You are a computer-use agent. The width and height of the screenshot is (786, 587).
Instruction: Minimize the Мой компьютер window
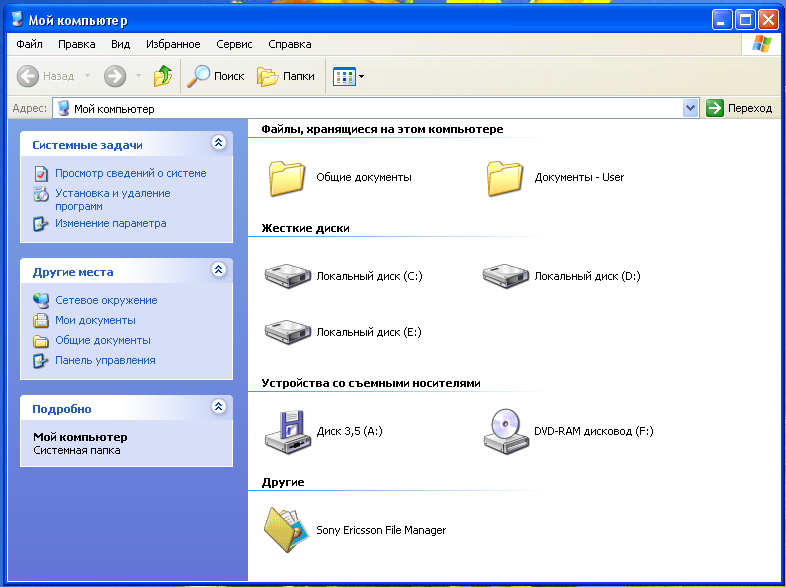722,20
